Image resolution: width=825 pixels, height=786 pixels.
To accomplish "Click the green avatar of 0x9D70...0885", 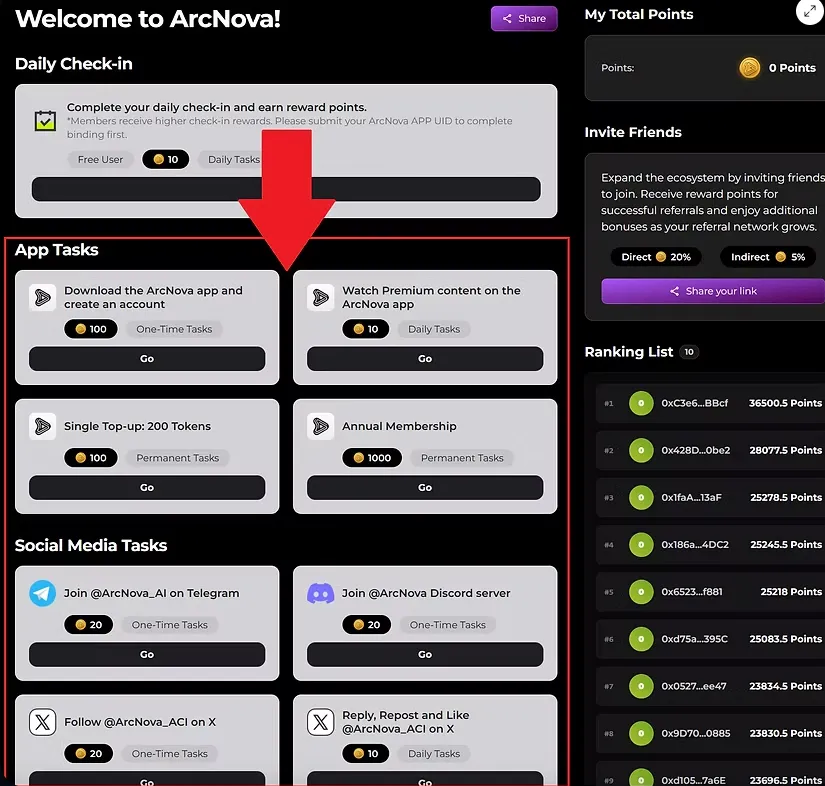I will pyautogui.click(x=641, y=734).
